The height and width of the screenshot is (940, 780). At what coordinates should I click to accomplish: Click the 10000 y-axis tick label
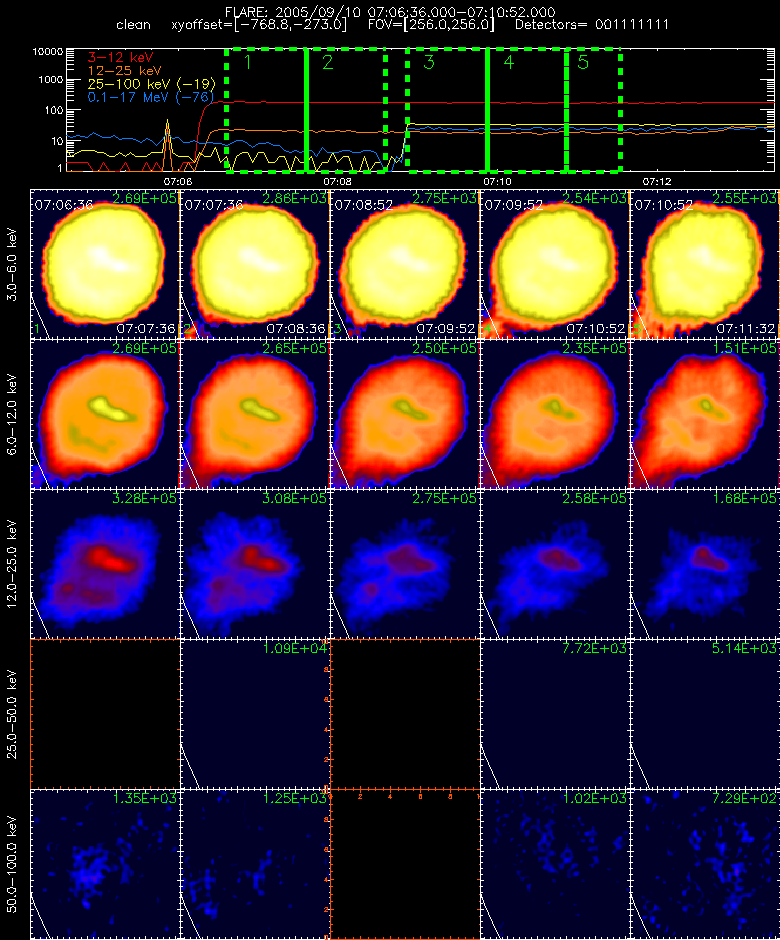(x=47, y=52)
